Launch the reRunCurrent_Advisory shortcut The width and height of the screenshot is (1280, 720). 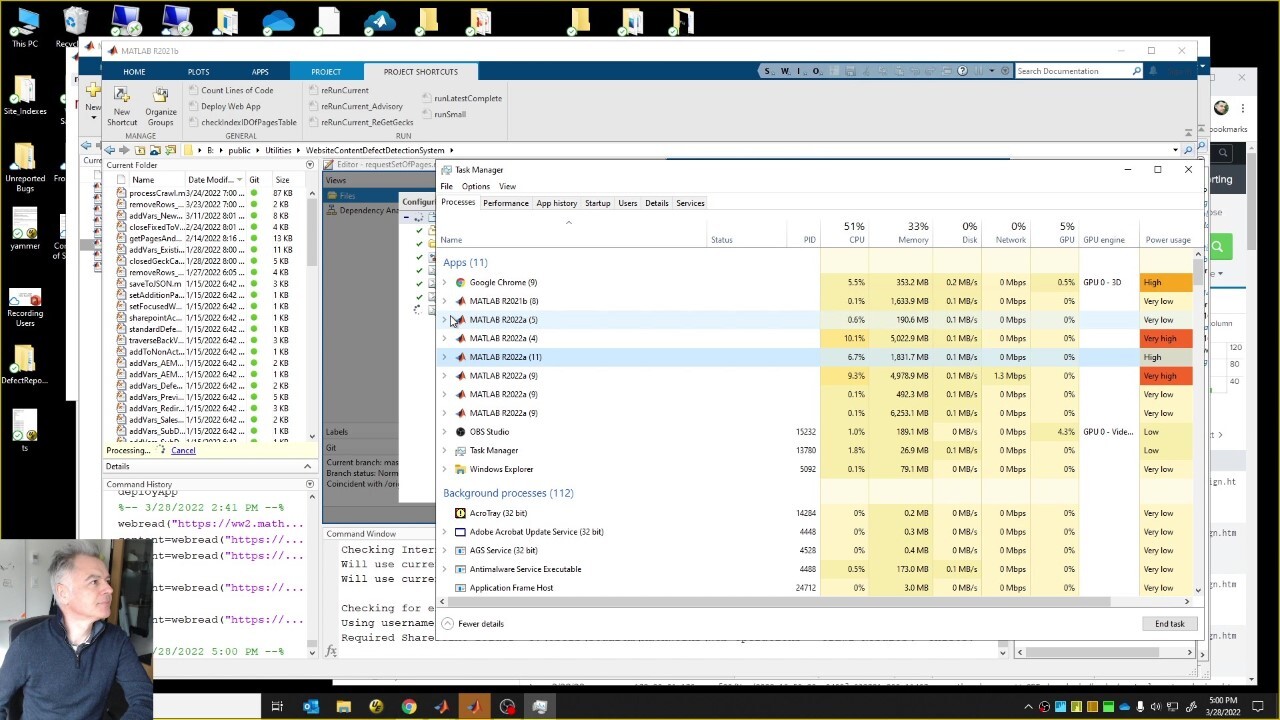[x=361, y=106]
